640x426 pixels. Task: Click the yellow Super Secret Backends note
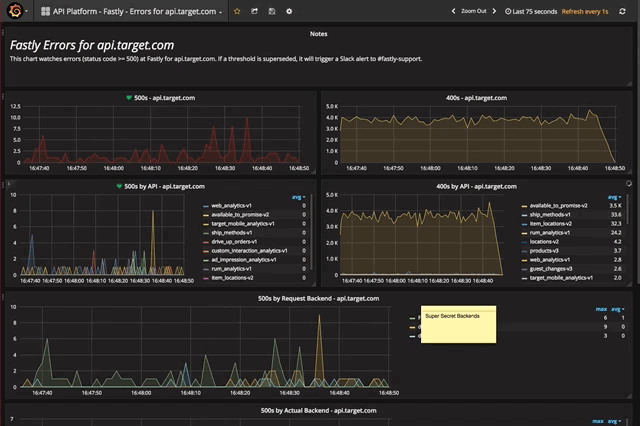(458, 324)
